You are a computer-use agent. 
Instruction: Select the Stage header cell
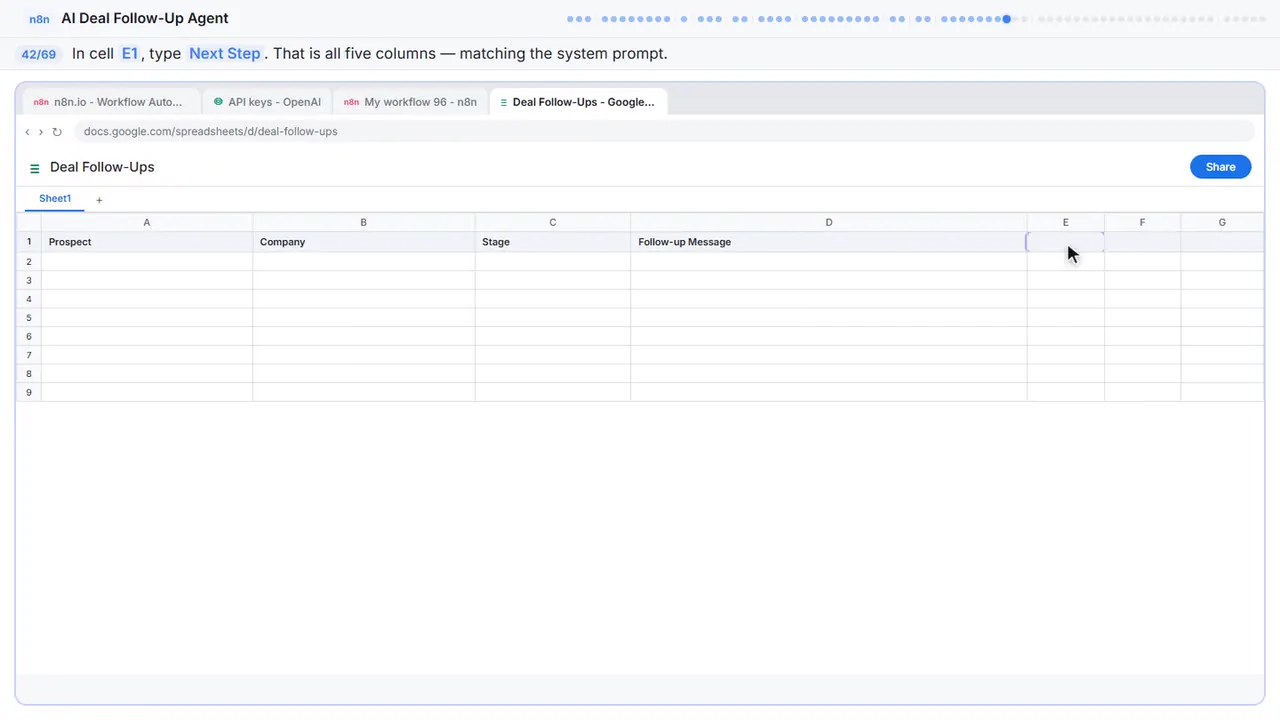pos(553,242)
